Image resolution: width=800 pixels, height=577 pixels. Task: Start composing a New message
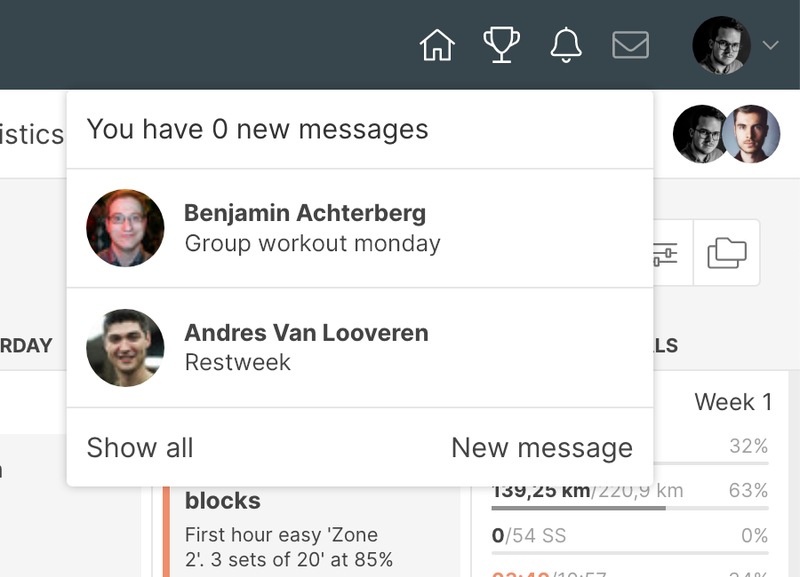542,448
